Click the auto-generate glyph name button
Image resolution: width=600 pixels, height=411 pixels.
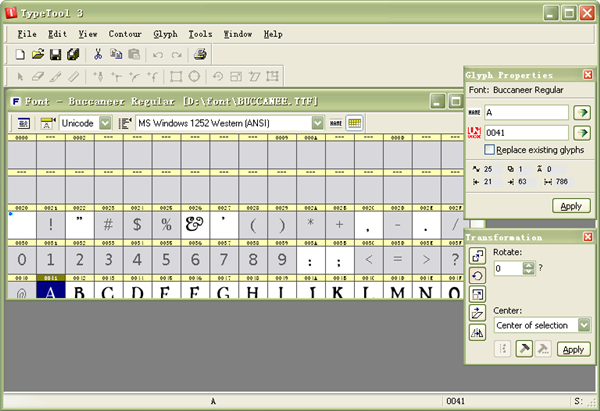coord(581,112)
